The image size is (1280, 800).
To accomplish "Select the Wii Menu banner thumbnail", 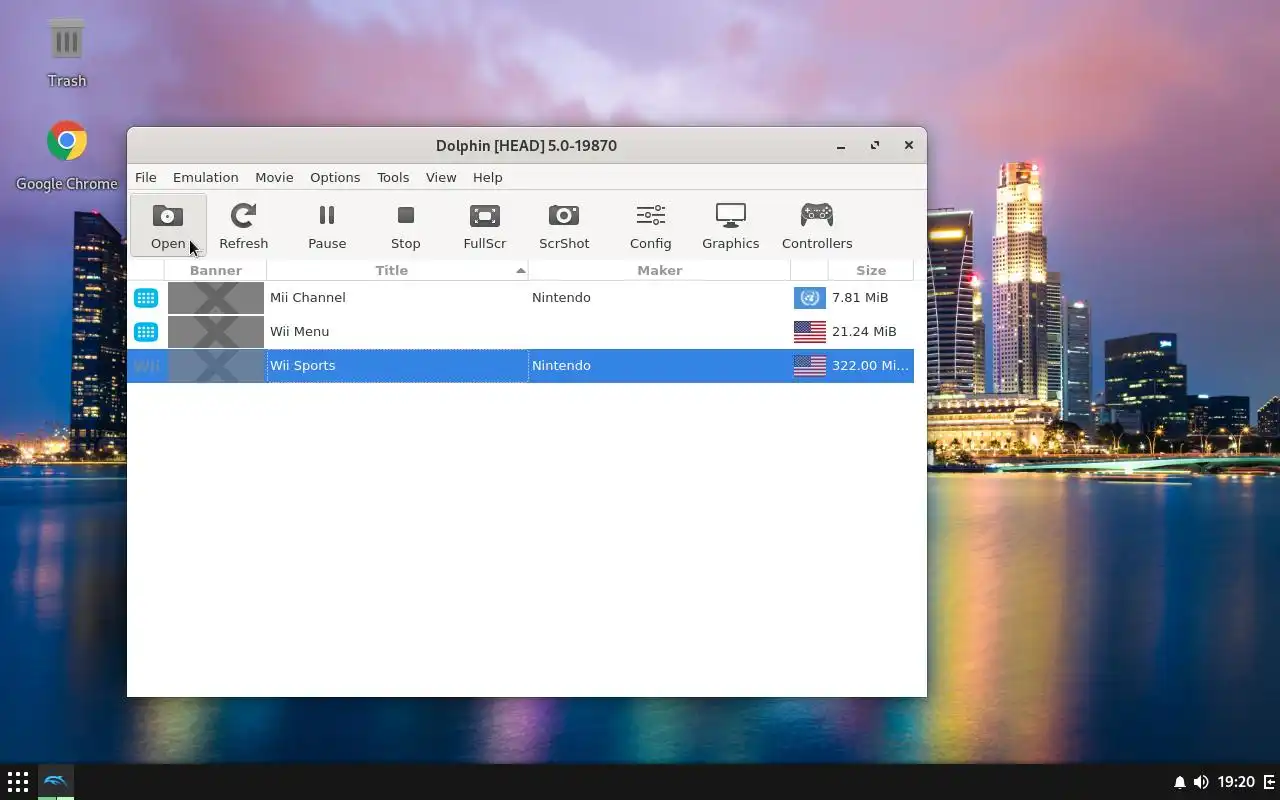I will (216, 332).
